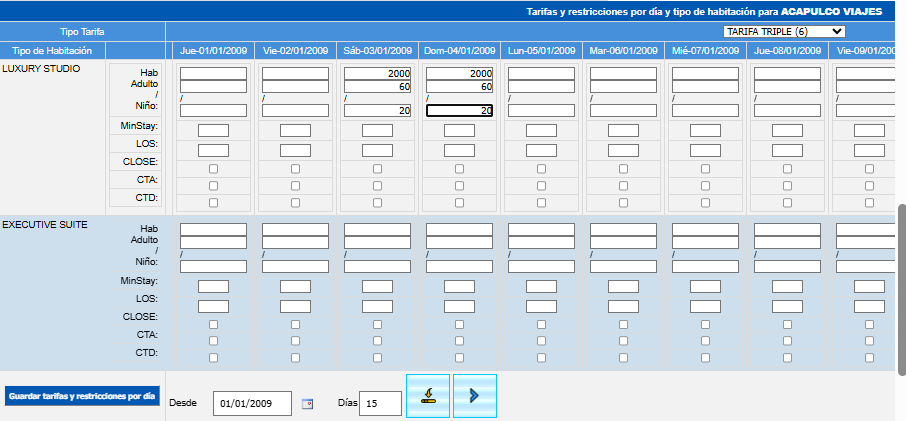This screenshot has width=906, height=421.
Task: Click the Jue-01/01/2009 column header
Action: pos(213,50)
